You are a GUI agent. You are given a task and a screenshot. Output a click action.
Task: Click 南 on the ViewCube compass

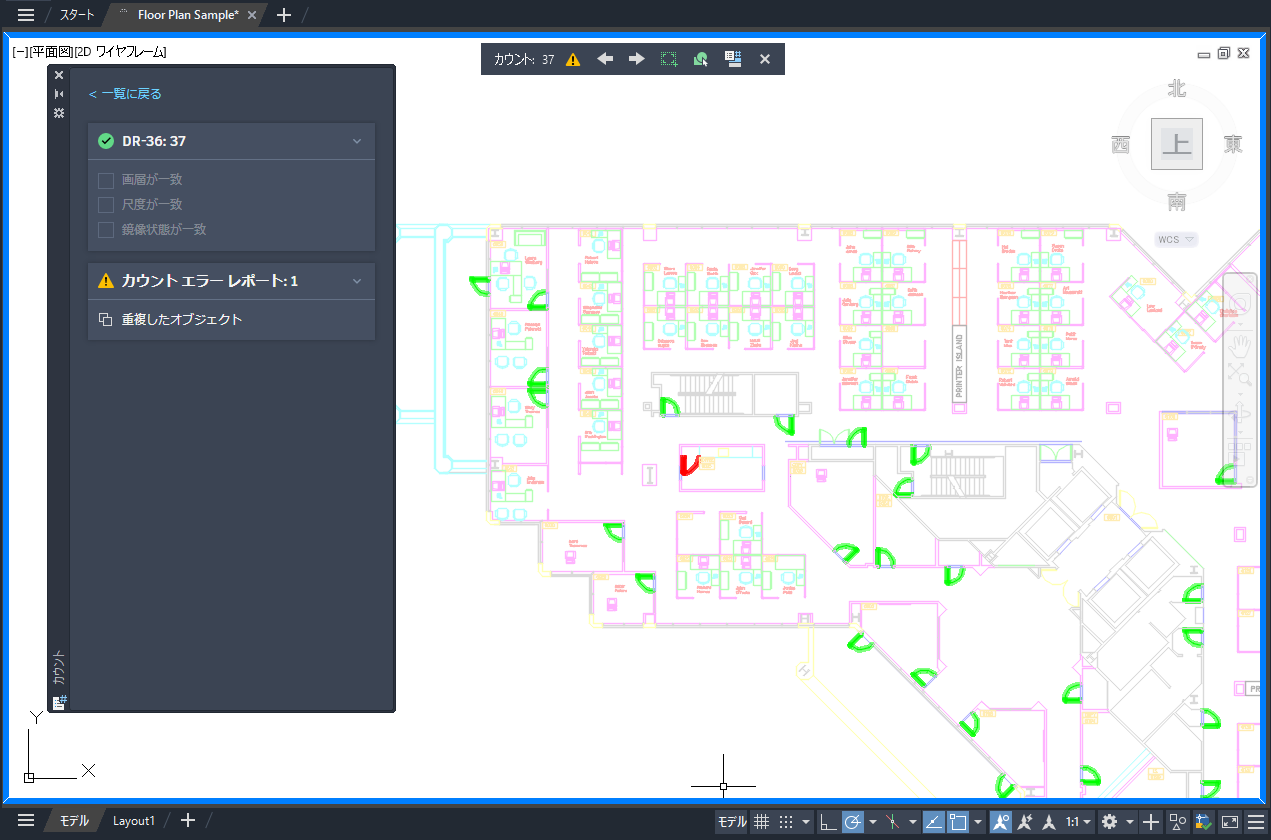pyautogui.click(x=1177, y=202)
